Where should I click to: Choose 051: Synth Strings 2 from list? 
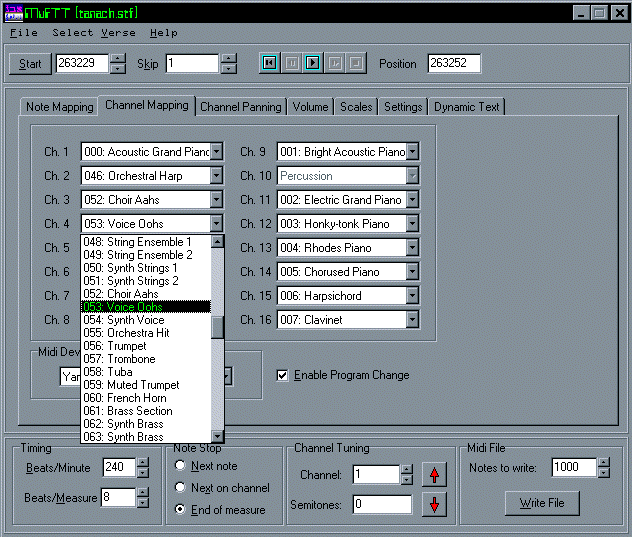click(x=146, y=281)
